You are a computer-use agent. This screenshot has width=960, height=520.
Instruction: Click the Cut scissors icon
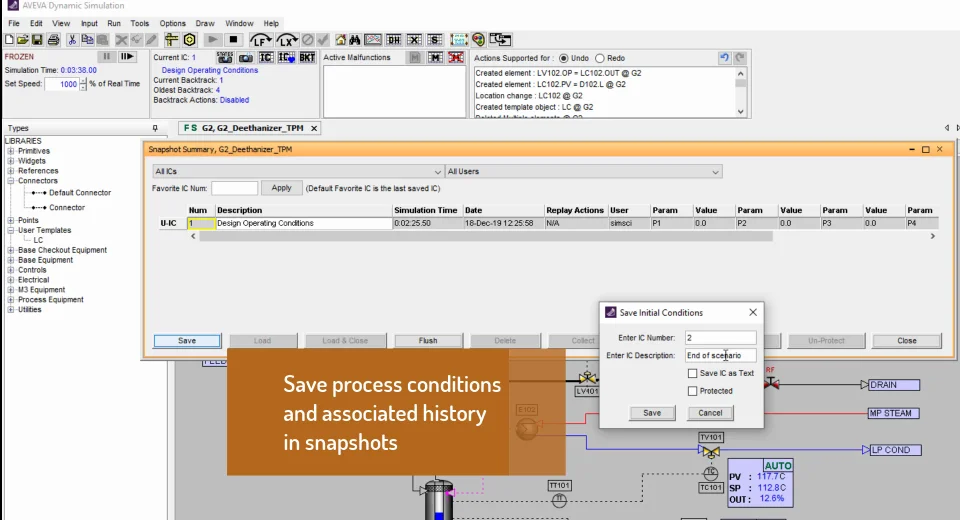[x=72, y=40]
